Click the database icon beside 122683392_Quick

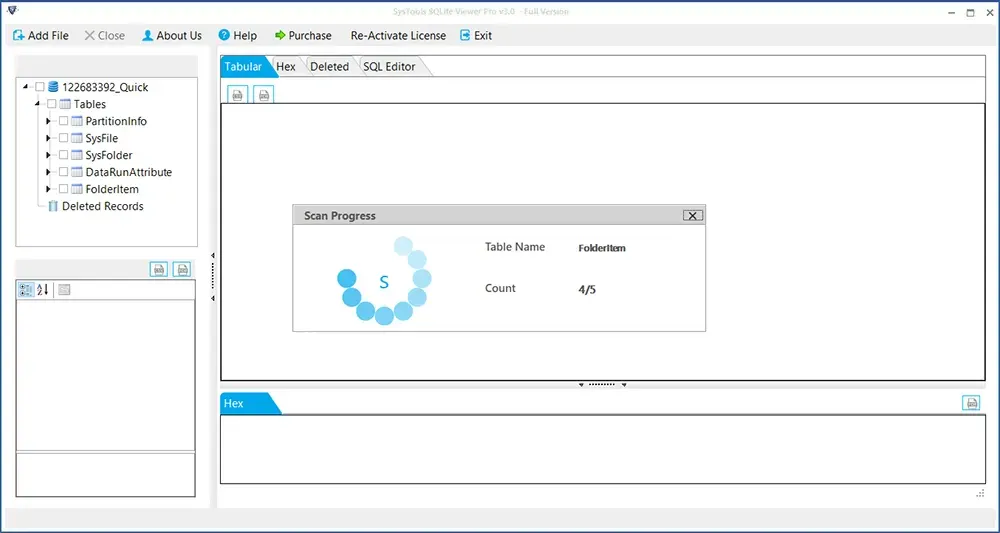click(x=53, y=87)
